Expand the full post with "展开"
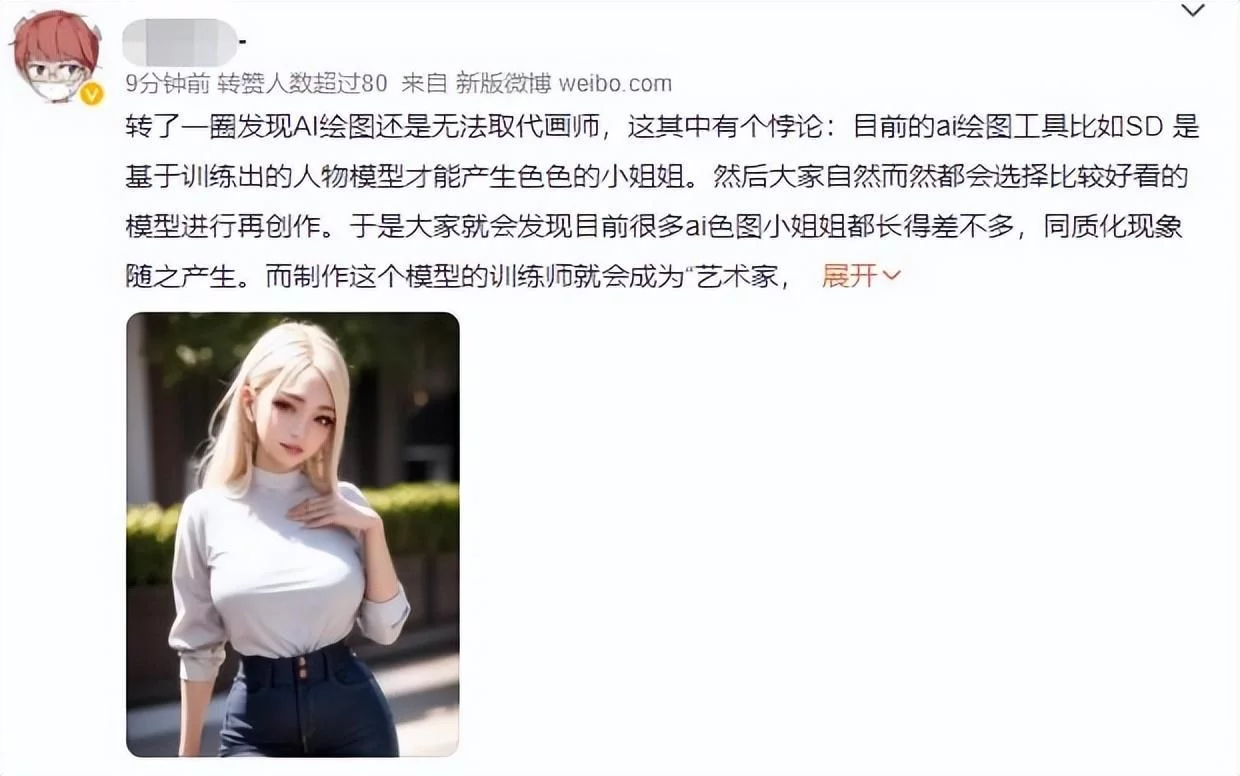The width and height of the screenshot is (1240, 776). pyautogui.click(x=849, y=276)
